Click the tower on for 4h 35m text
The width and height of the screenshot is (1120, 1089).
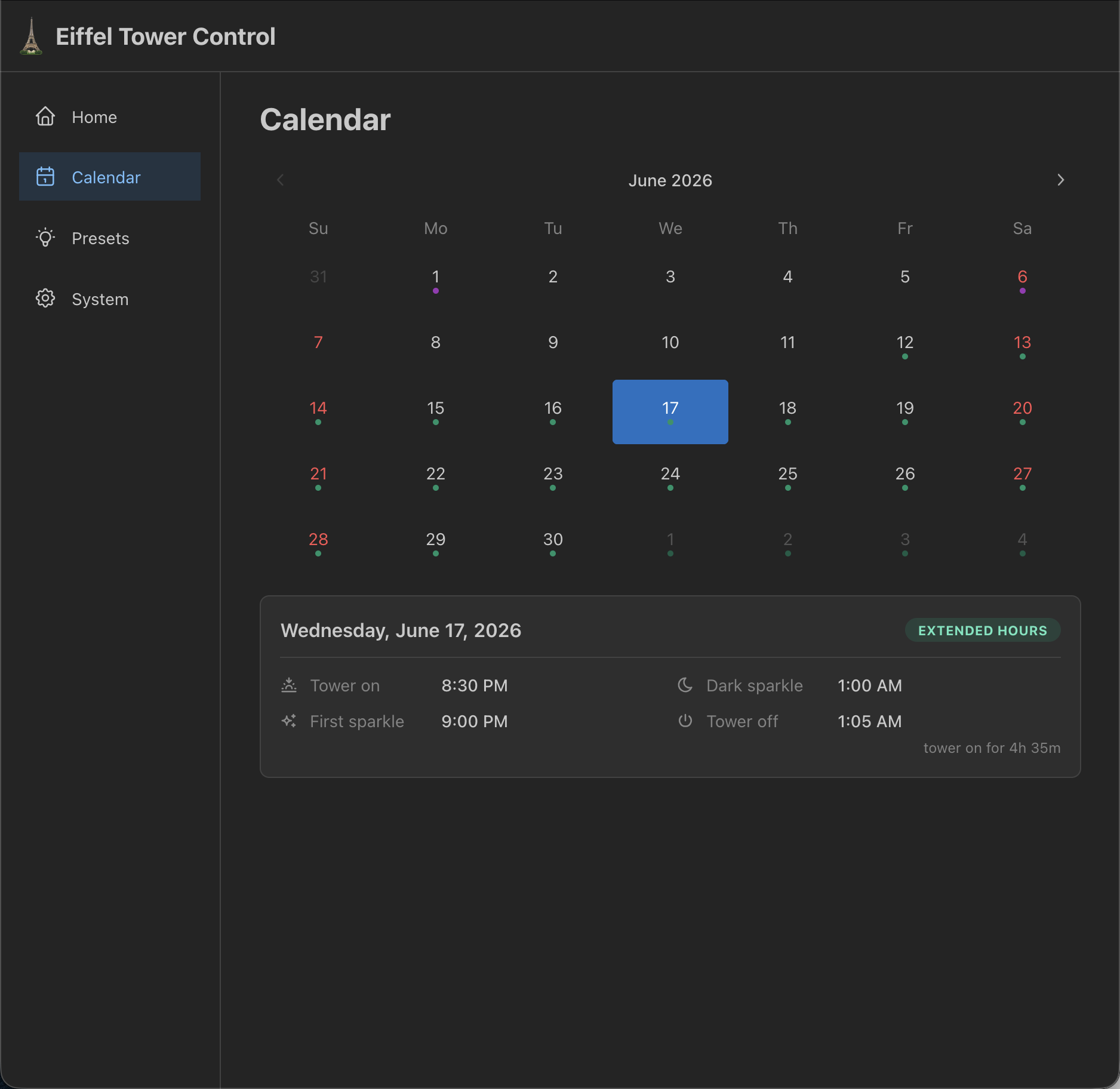pos(992,748)
